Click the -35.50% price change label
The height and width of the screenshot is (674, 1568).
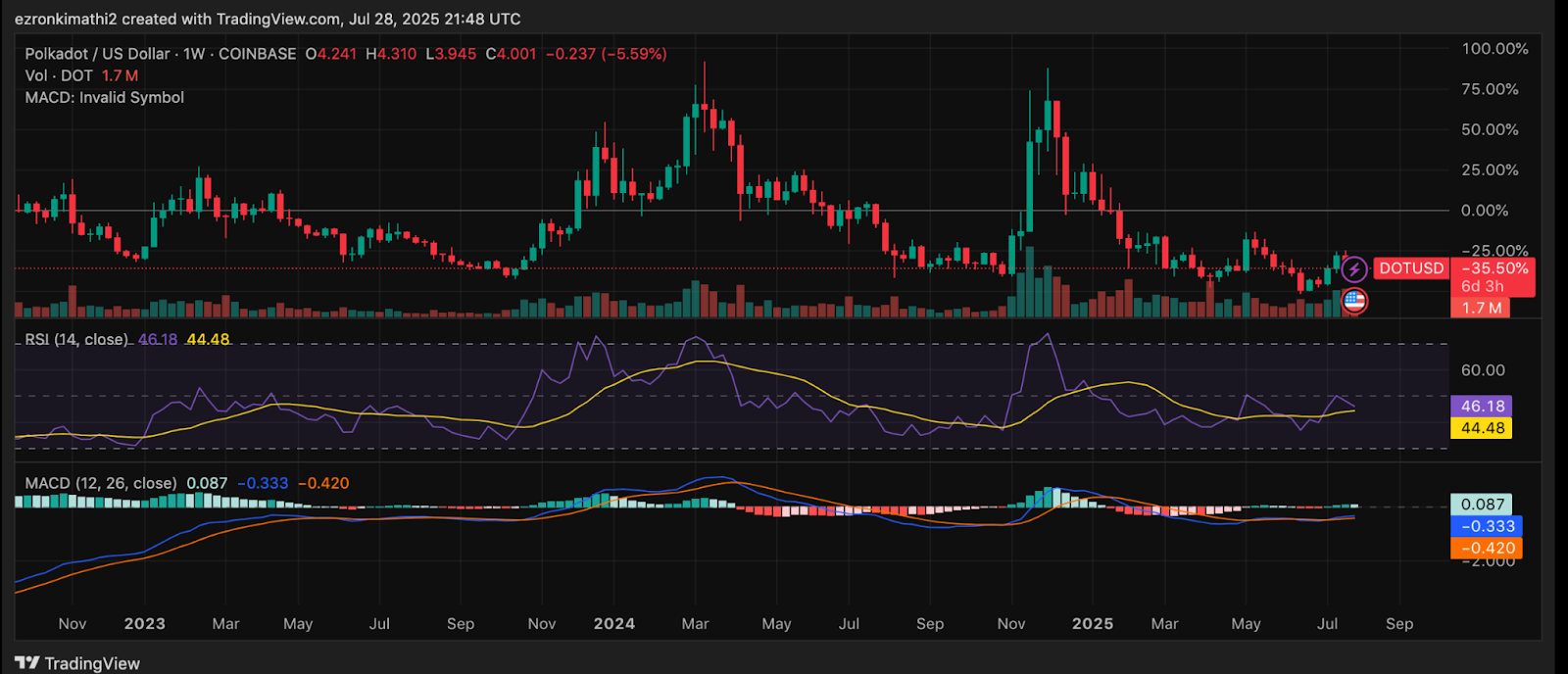[1494, 268]
